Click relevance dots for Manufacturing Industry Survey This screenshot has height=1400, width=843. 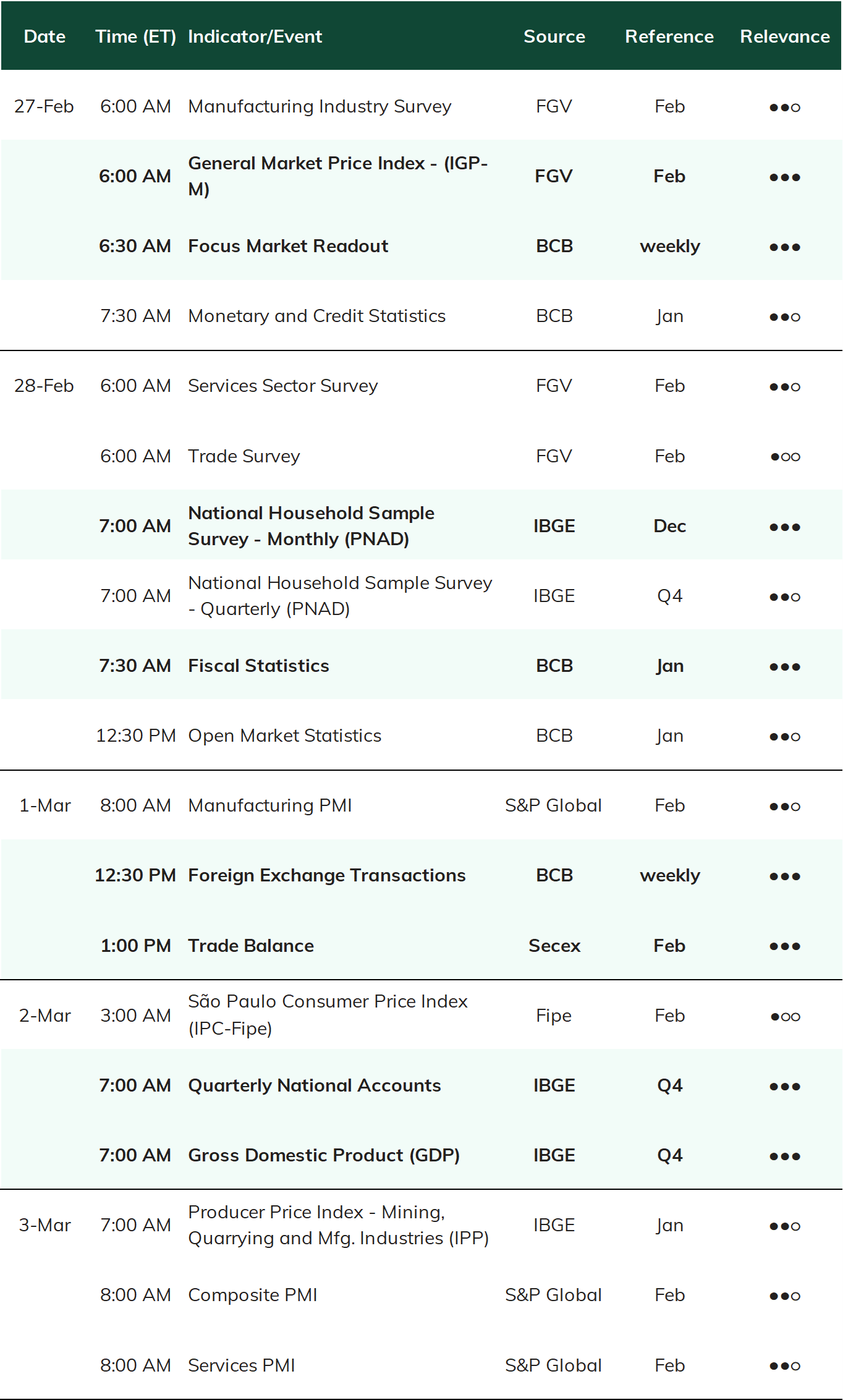point(784,107)
